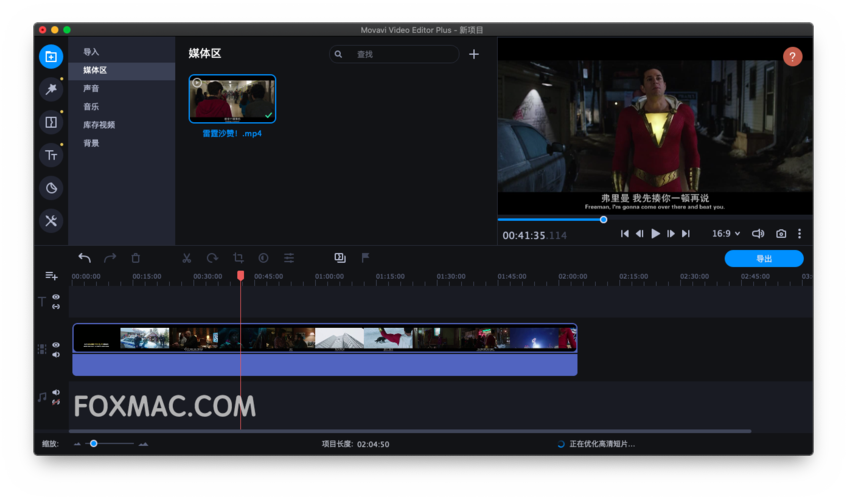Click the blue 导出 export button
The image size is (847, 500).
pyautogui.click(x=764, y=259)
